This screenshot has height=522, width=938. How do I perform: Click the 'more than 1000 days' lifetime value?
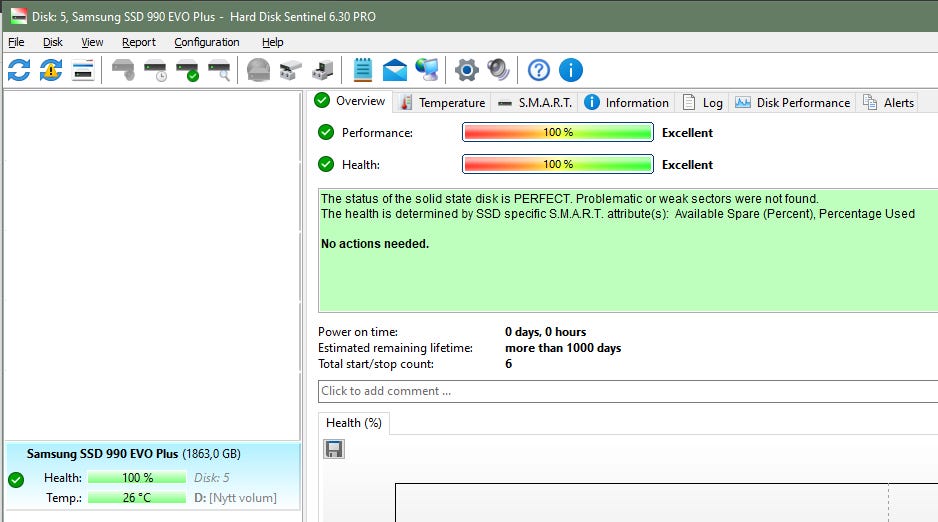pos(563,348)
